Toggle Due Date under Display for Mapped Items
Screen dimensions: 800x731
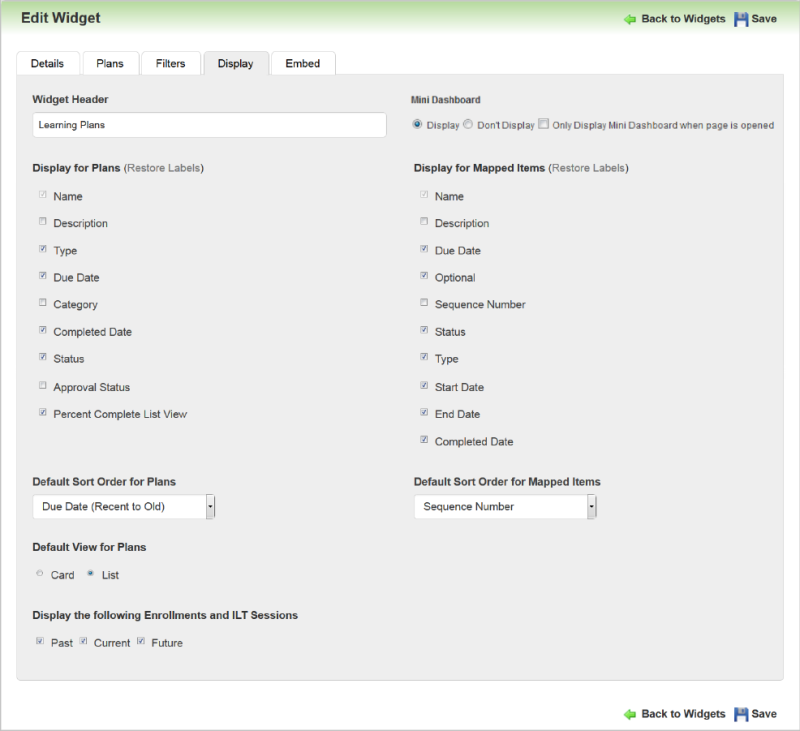pos(424,249)
